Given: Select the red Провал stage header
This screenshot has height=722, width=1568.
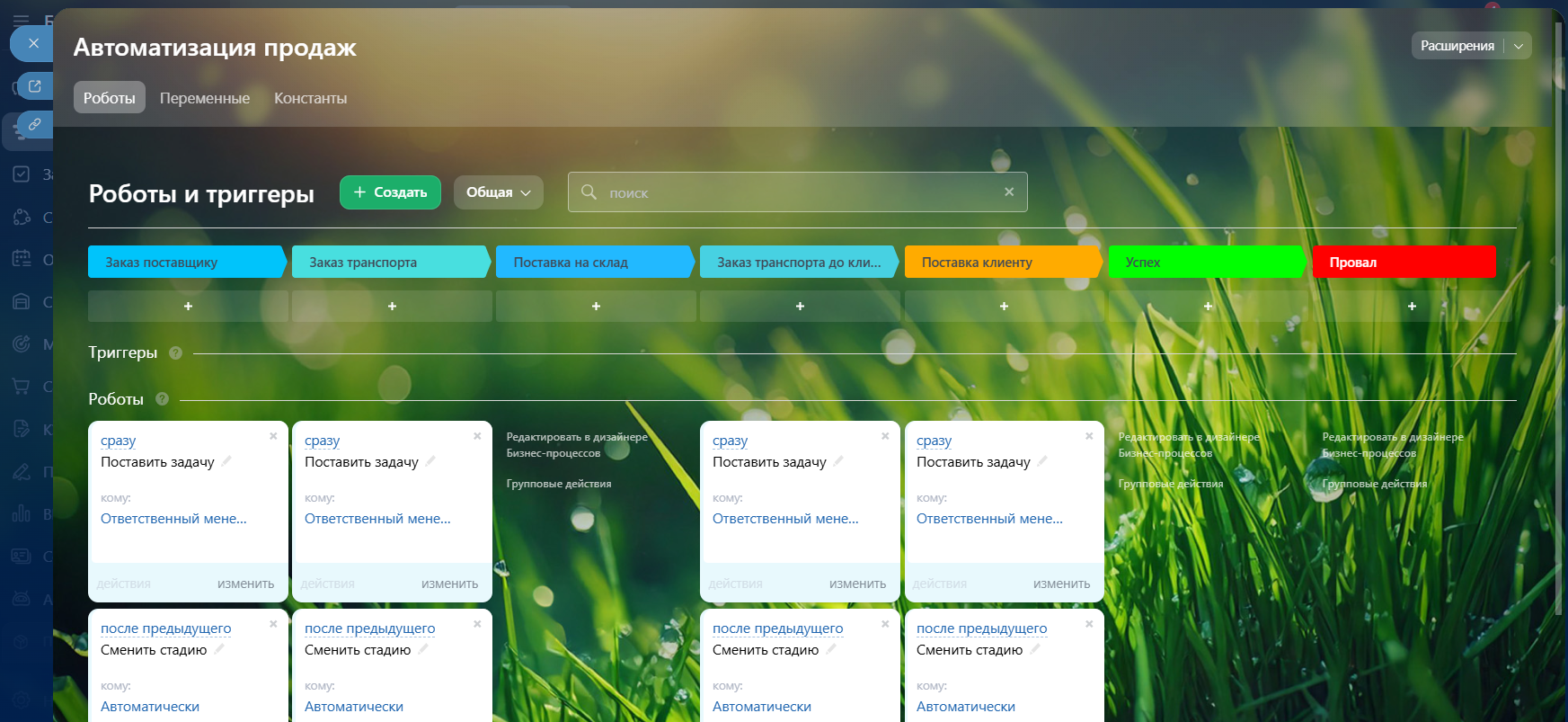Looking at the screenshot, I should [1403, 263].
